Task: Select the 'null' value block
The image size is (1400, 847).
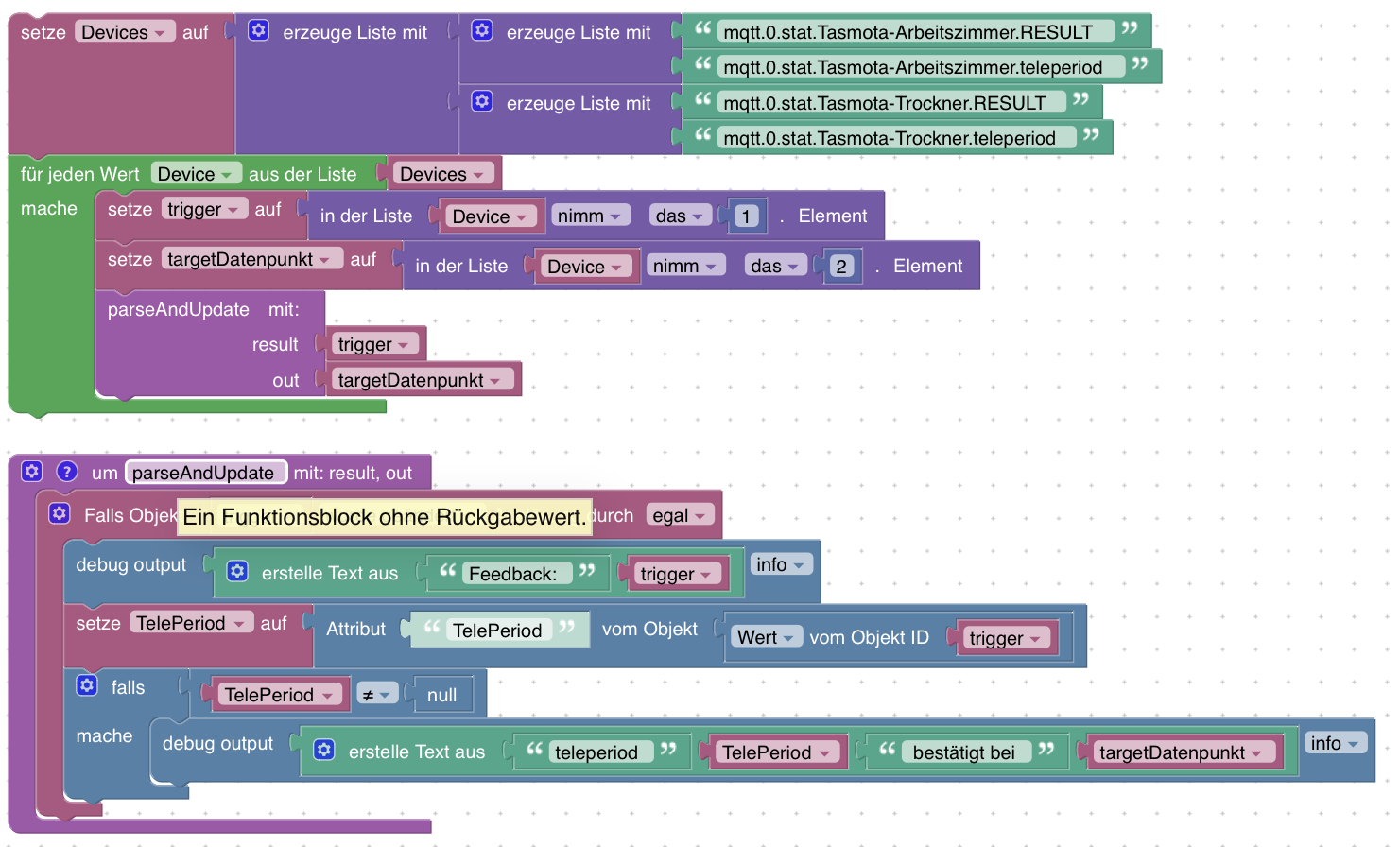Action: pos(441,695)
